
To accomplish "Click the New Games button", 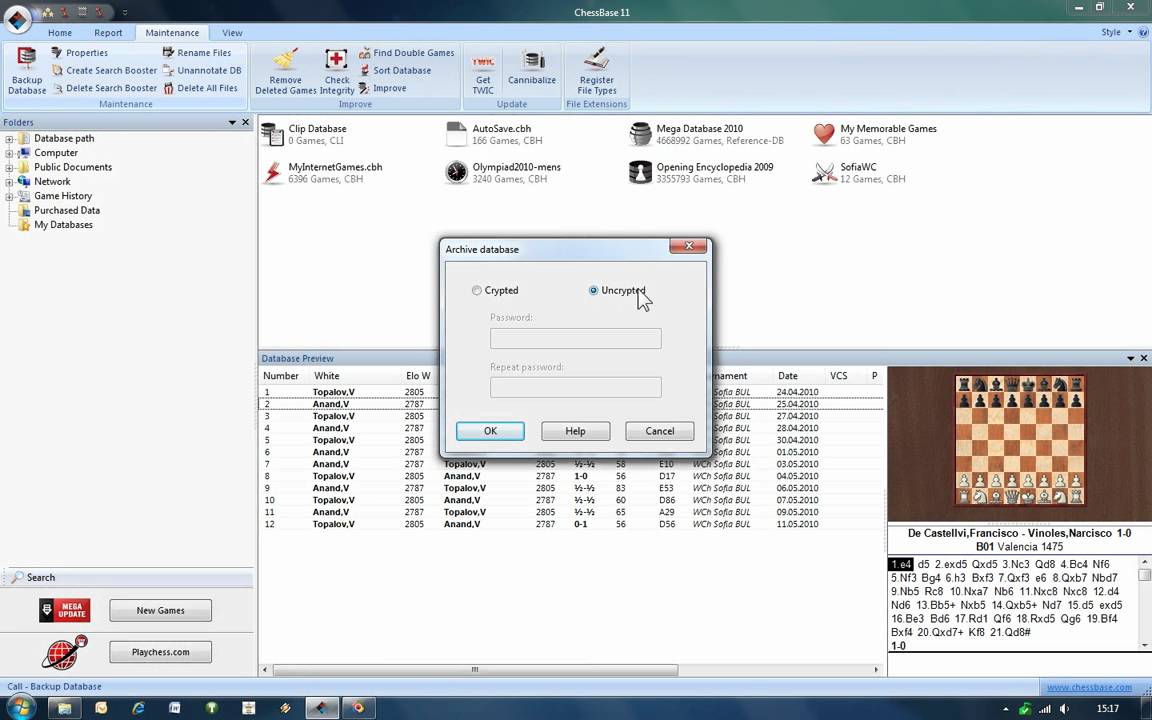I will (160, 610).
